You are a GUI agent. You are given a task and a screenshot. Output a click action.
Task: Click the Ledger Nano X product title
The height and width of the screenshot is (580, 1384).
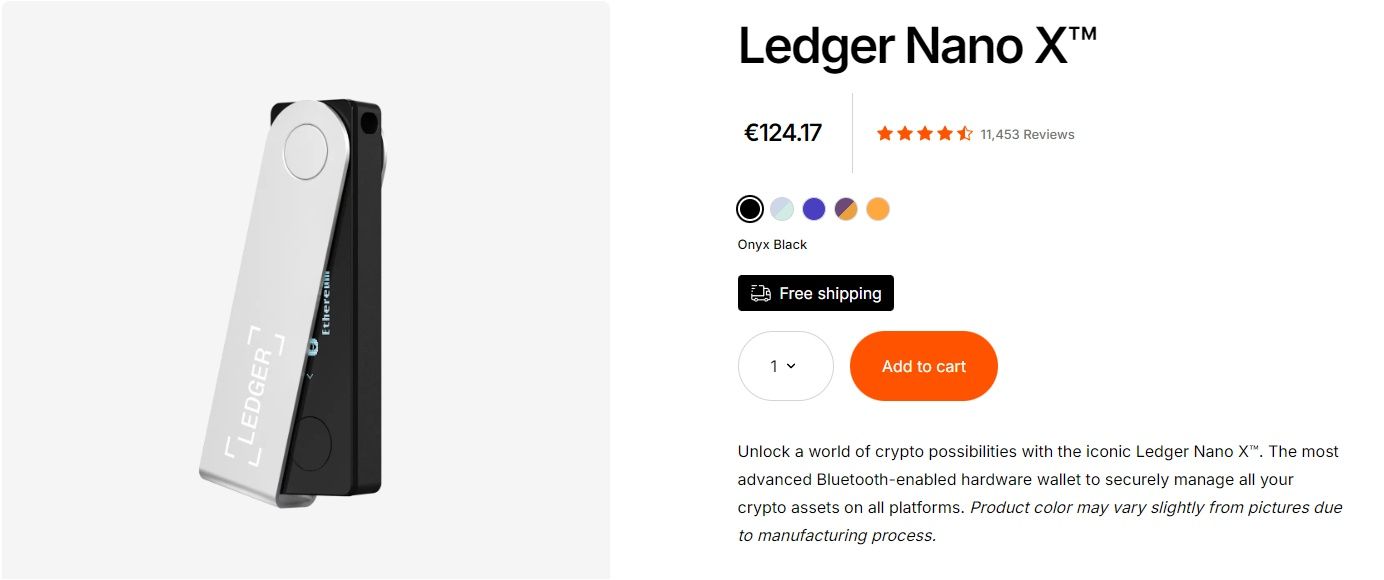(x=917, y=46)
